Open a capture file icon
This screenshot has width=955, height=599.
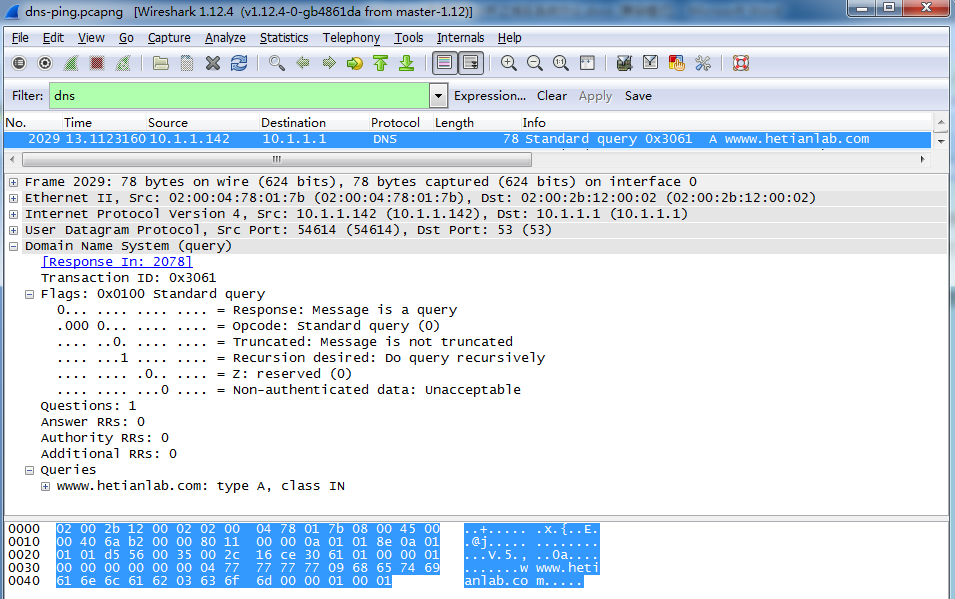(x=161, y=63)
